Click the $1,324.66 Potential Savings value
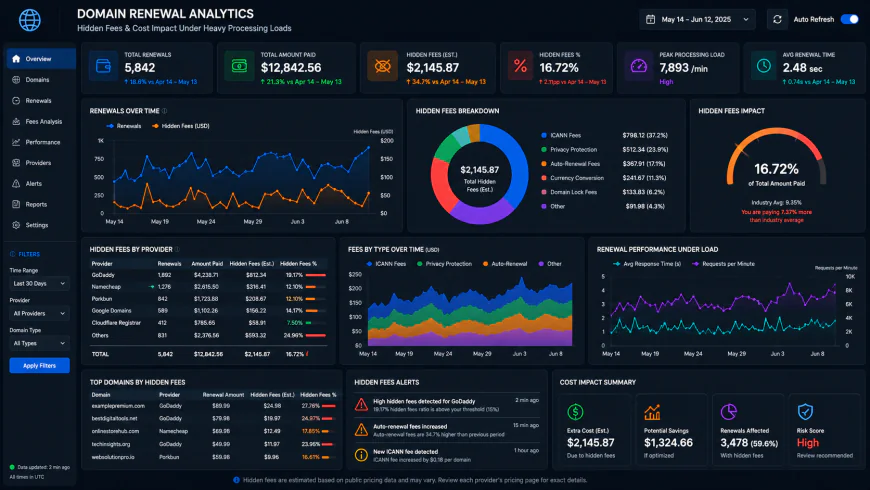Screen dimensions: 870x490 point(668,443)
